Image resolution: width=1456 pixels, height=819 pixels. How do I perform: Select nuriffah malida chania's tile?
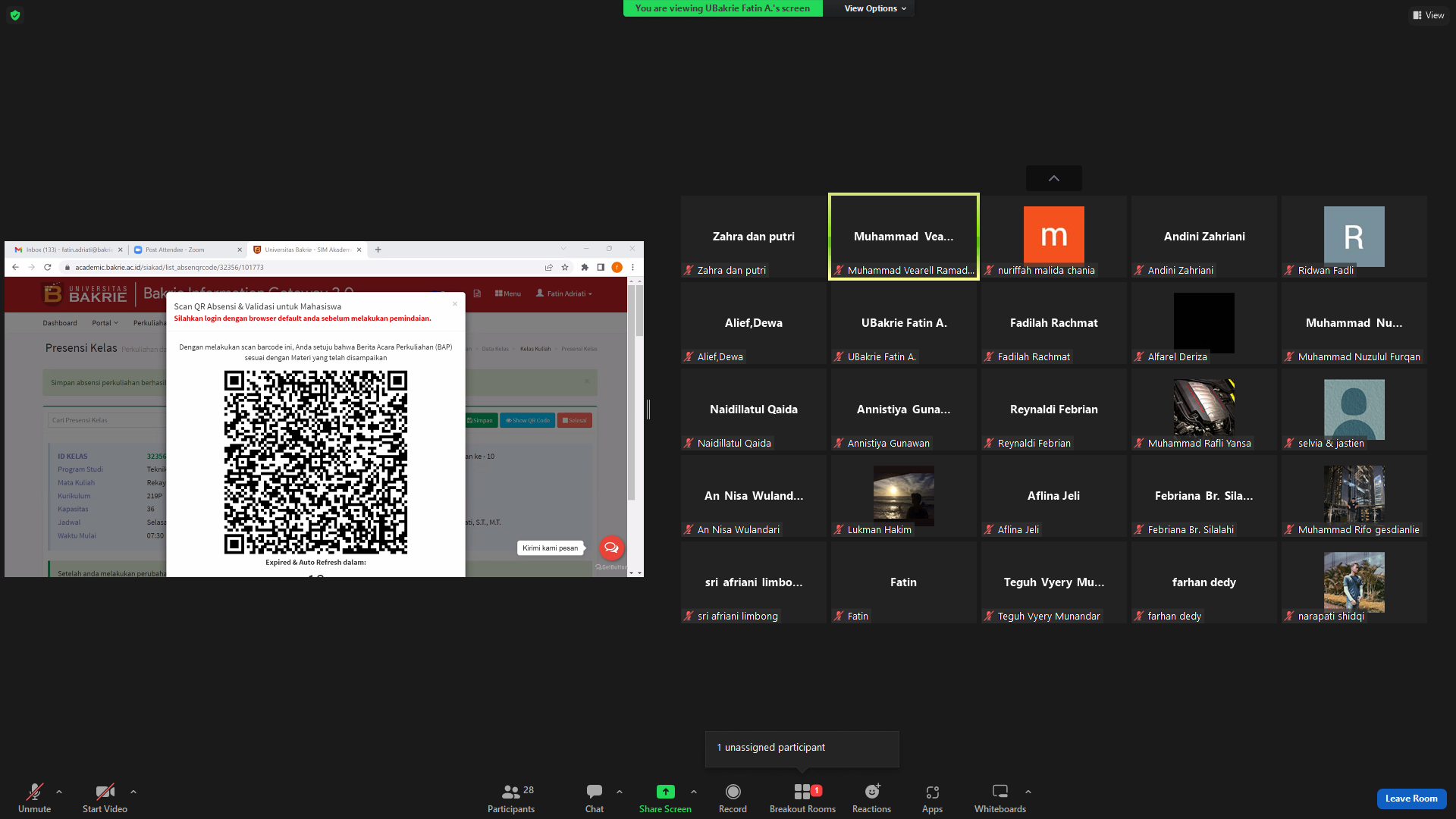coord(1054,237)
